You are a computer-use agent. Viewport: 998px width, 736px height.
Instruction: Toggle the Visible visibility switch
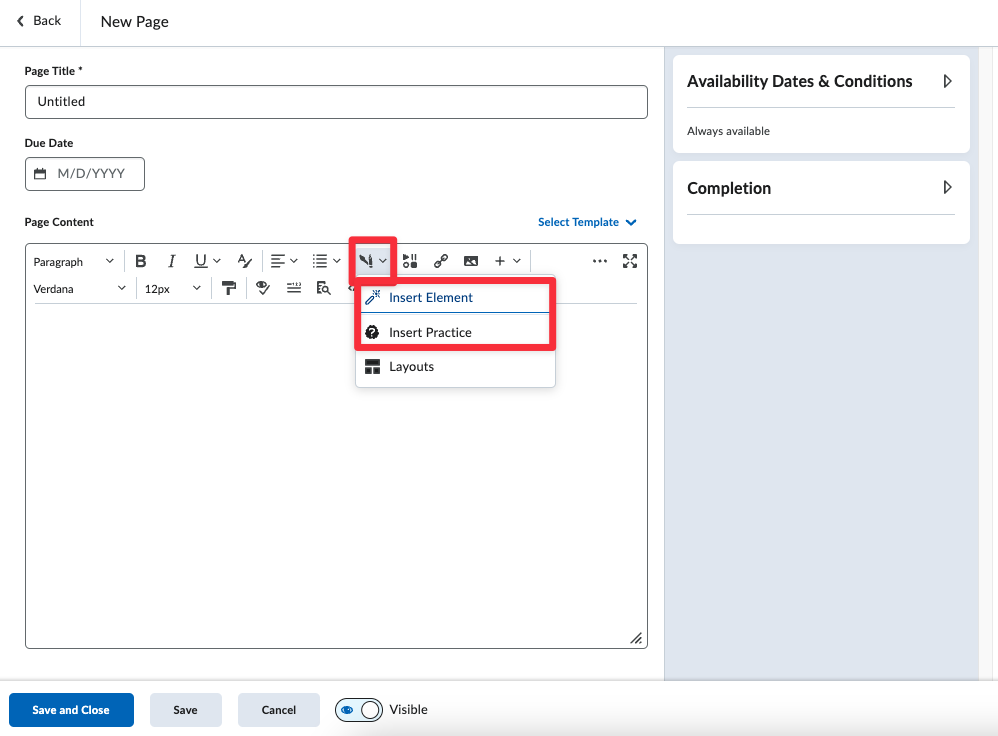[x=360, y=710]
